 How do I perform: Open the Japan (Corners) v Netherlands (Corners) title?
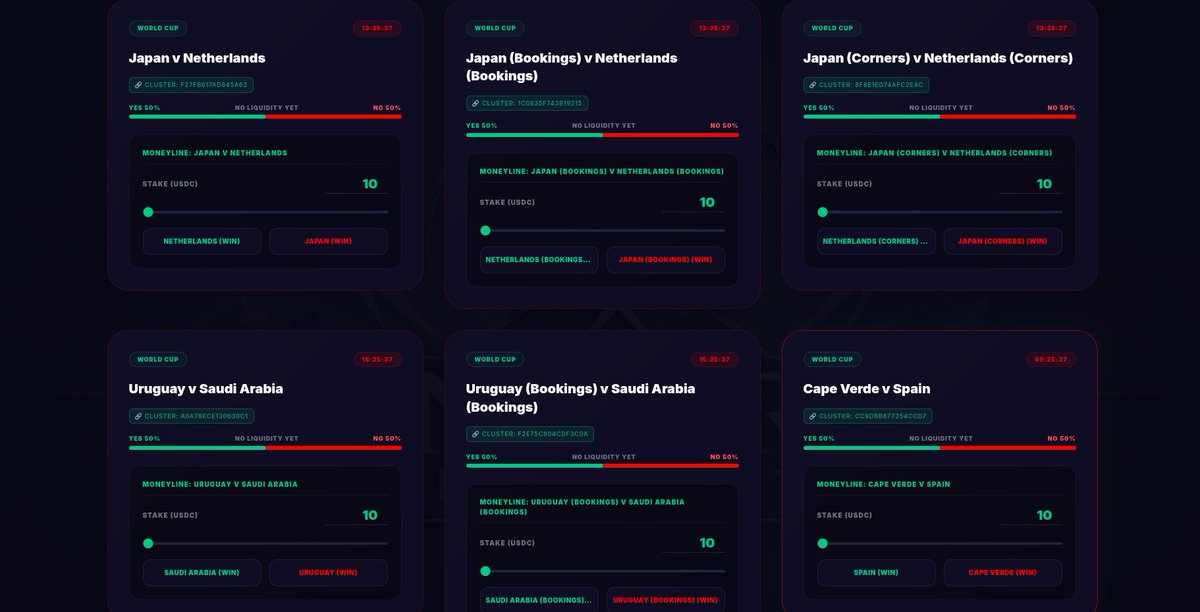point(938,58)
